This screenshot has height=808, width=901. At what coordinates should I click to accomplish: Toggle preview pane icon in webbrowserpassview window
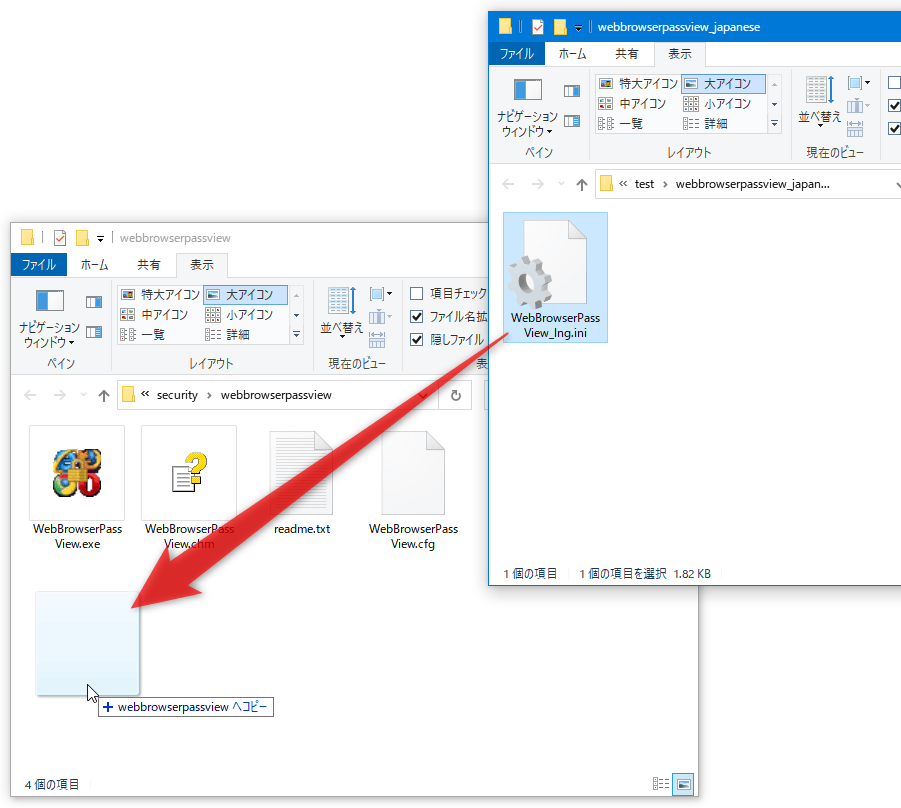[x=94, y=302]
